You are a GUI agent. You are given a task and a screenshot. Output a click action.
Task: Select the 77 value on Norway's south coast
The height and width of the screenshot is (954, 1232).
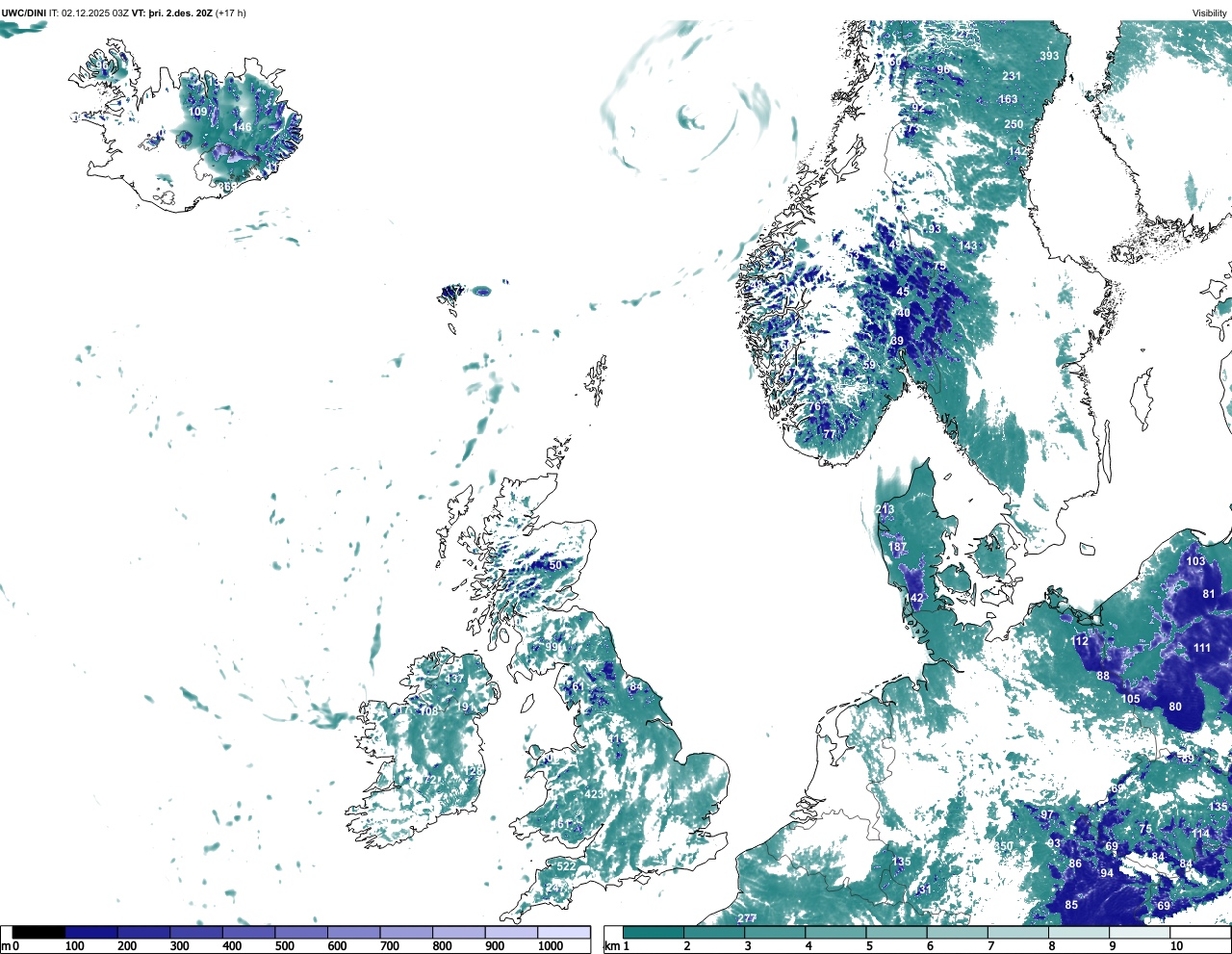[830, 434]
